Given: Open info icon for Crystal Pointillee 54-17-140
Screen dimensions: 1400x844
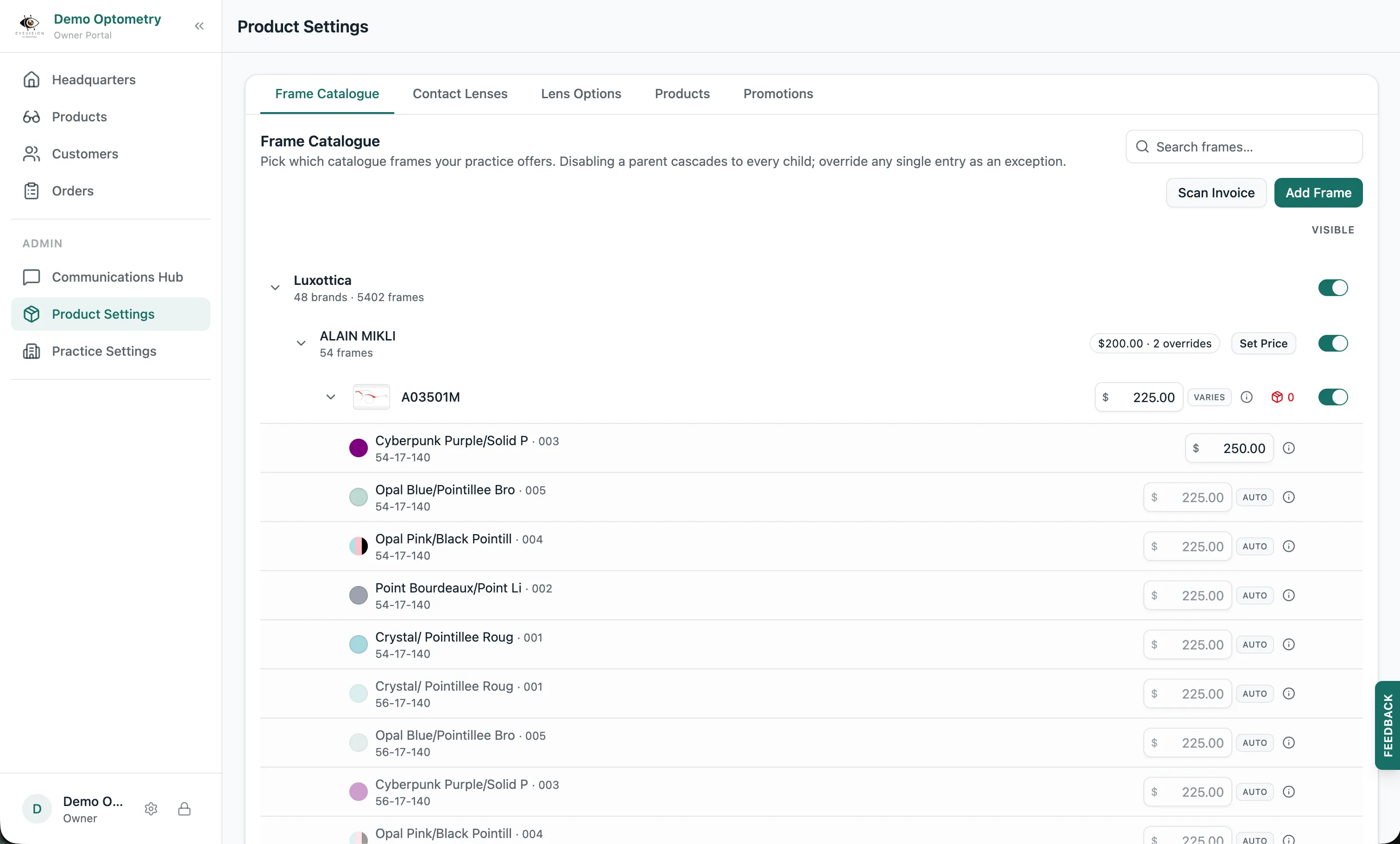Looking at the screenshot, I should [1289, 645].
